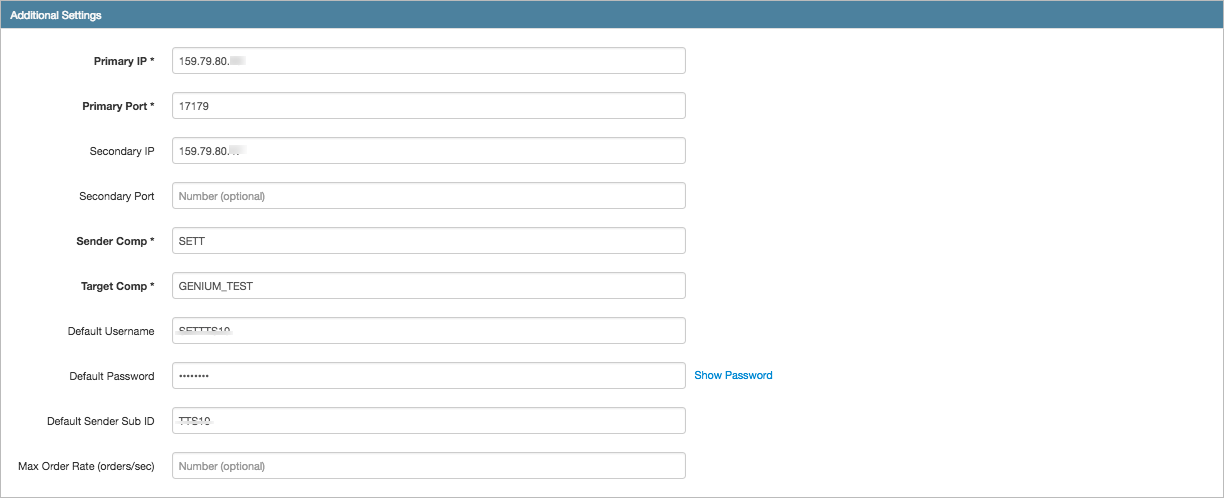Click the Target Comp field with GENIUM_TEST
The height and width of the screenshot is (498, 1224).
[x=429, y=285]
